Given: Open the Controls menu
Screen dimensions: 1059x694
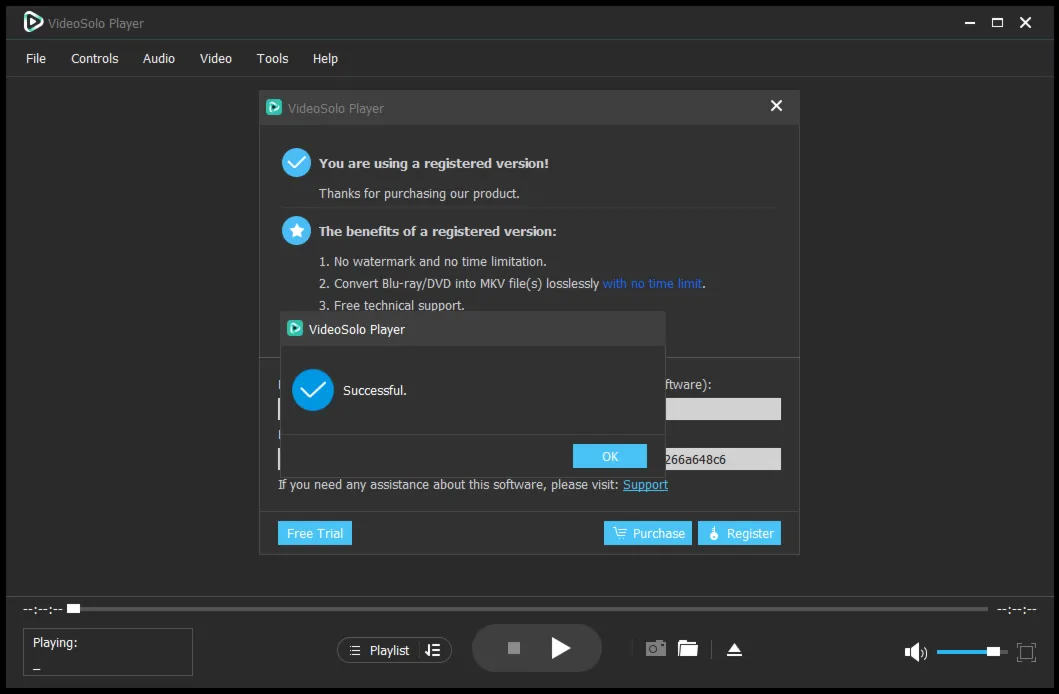Looking at the screenshot, I should pos(95,59).
